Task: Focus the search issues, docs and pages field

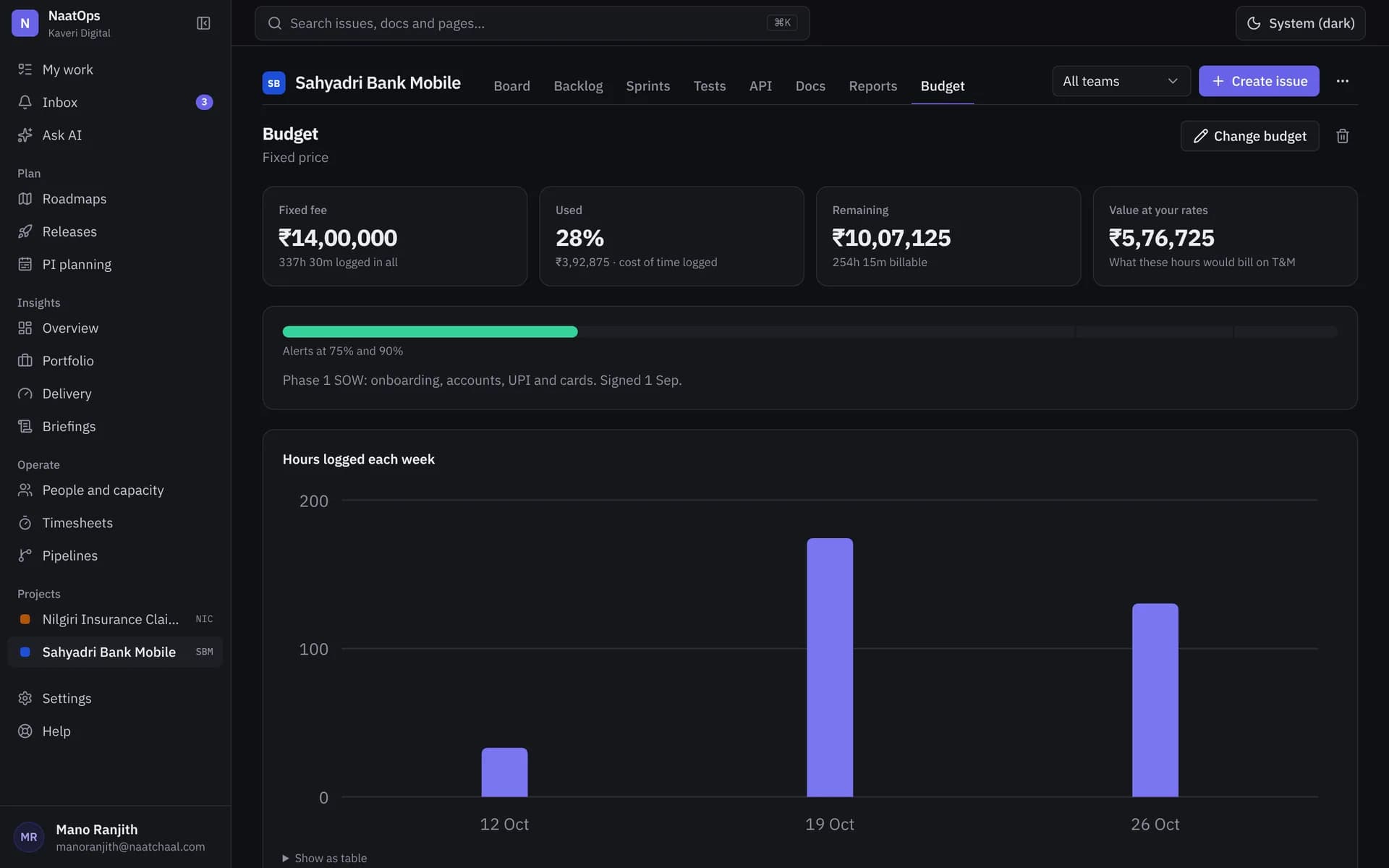Action: [x=532, y=23]
